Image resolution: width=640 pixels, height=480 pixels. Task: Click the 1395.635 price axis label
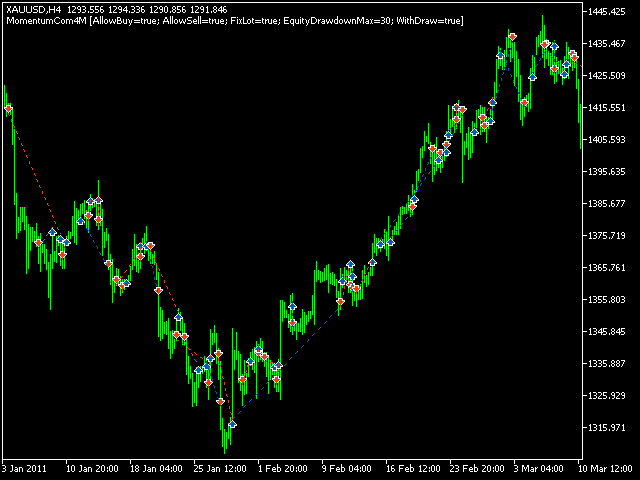[607, 172]
